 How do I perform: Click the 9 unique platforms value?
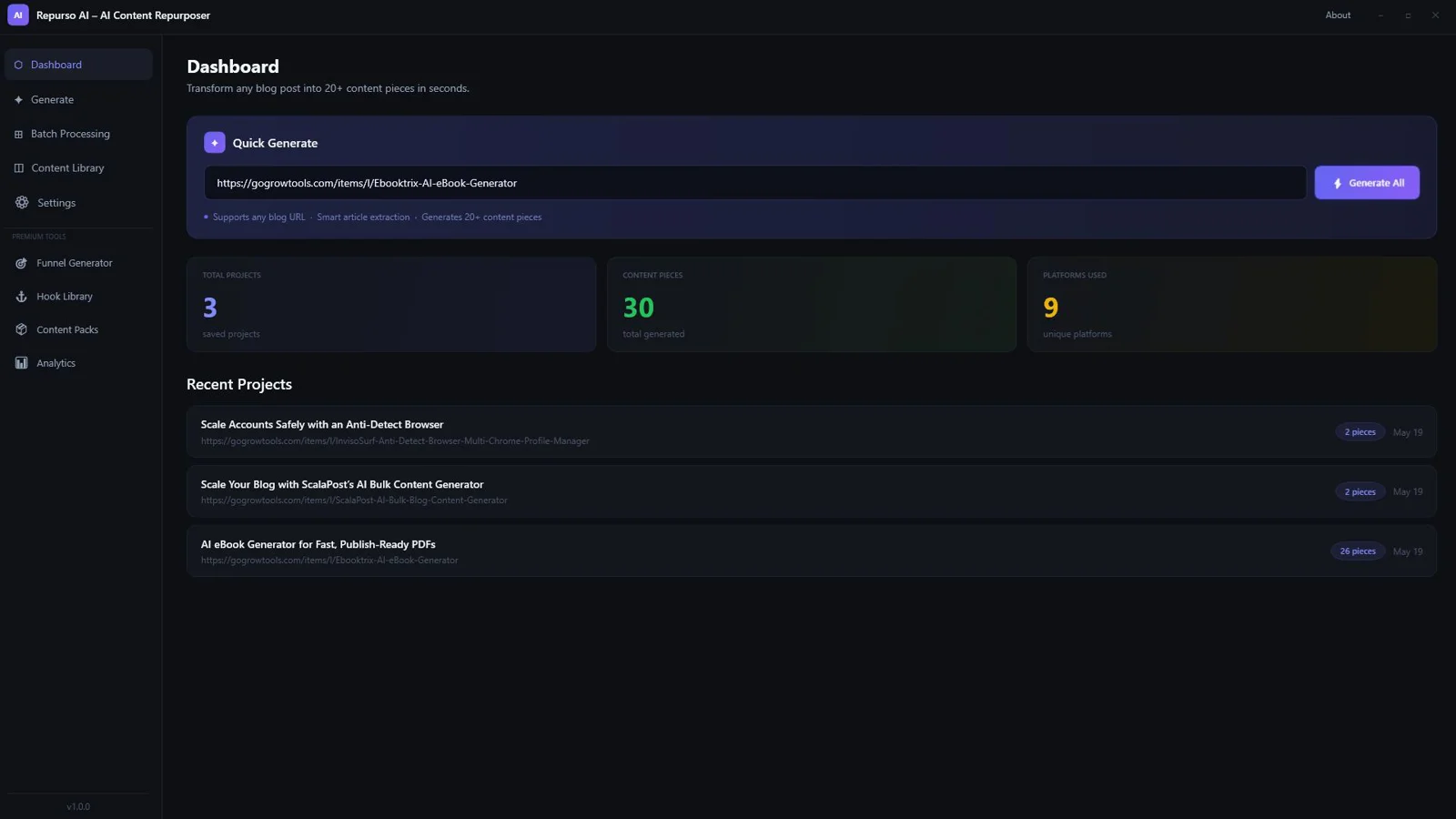(1051, 308)
